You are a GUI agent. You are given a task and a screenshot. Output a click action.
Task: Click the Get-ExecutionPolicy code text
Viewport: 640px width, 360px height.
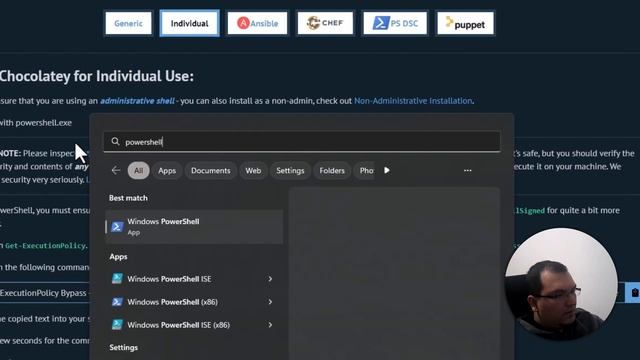tap(45, 246)
